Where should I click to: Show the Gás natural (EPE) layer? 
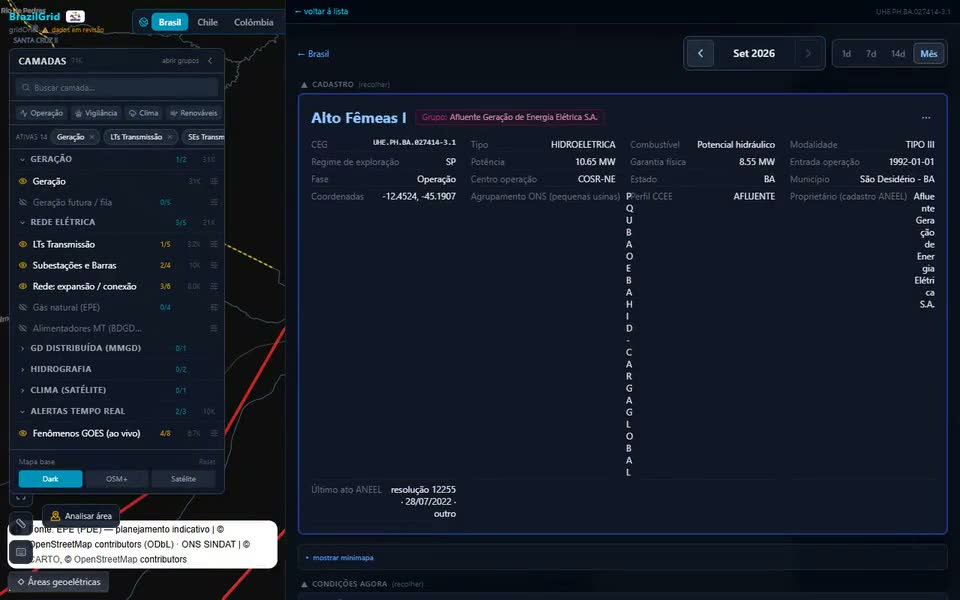pyautogui.click(x=23, y=307)
